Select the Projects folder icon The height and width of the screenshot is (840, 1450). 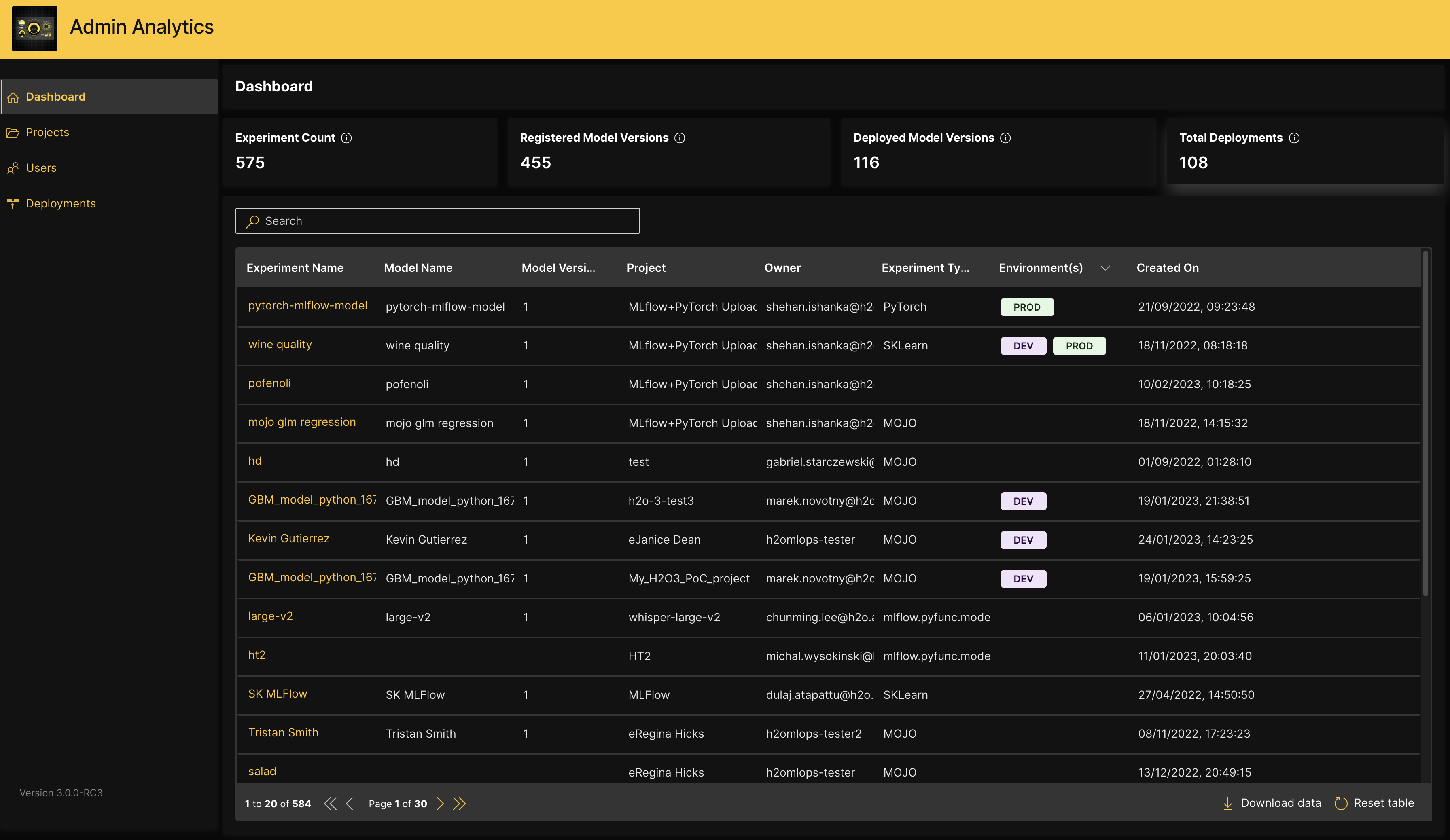(13, 132)
